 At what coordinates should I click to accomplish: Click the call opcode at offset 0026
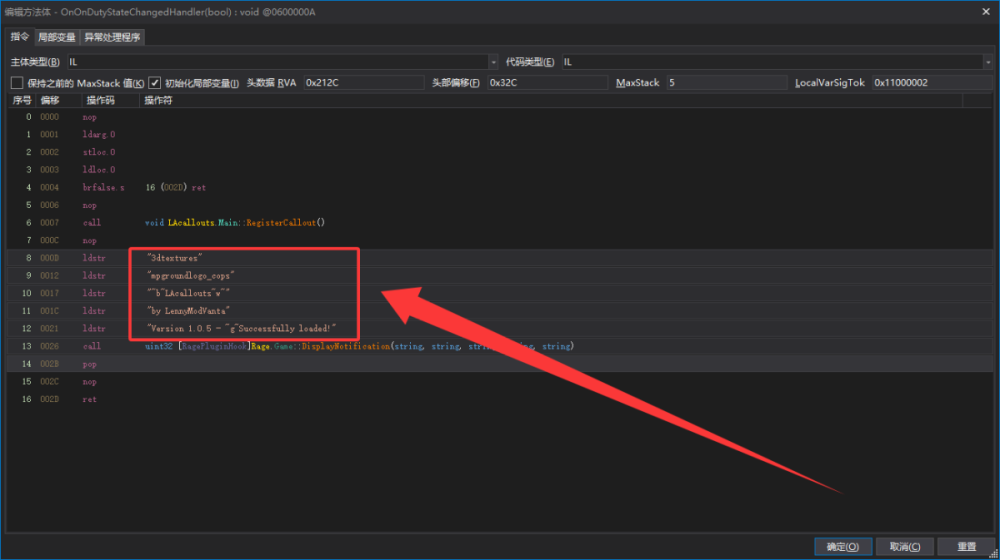click(91, 346)
